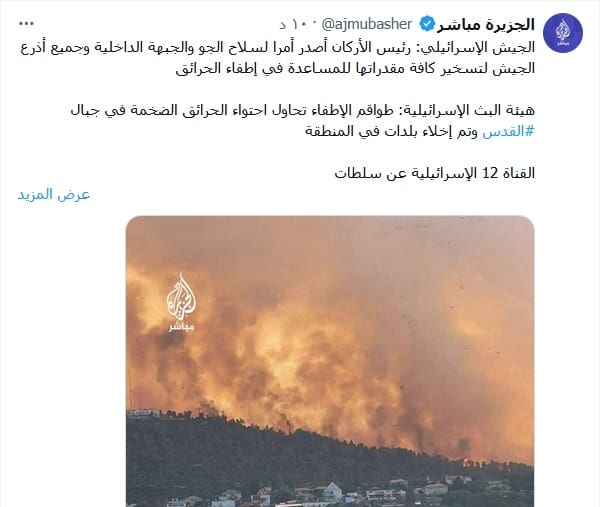Click the blue verified badge icon
The width and height of the screenshot is (600, 507).
pyautogui.click(x=427, y=25)
